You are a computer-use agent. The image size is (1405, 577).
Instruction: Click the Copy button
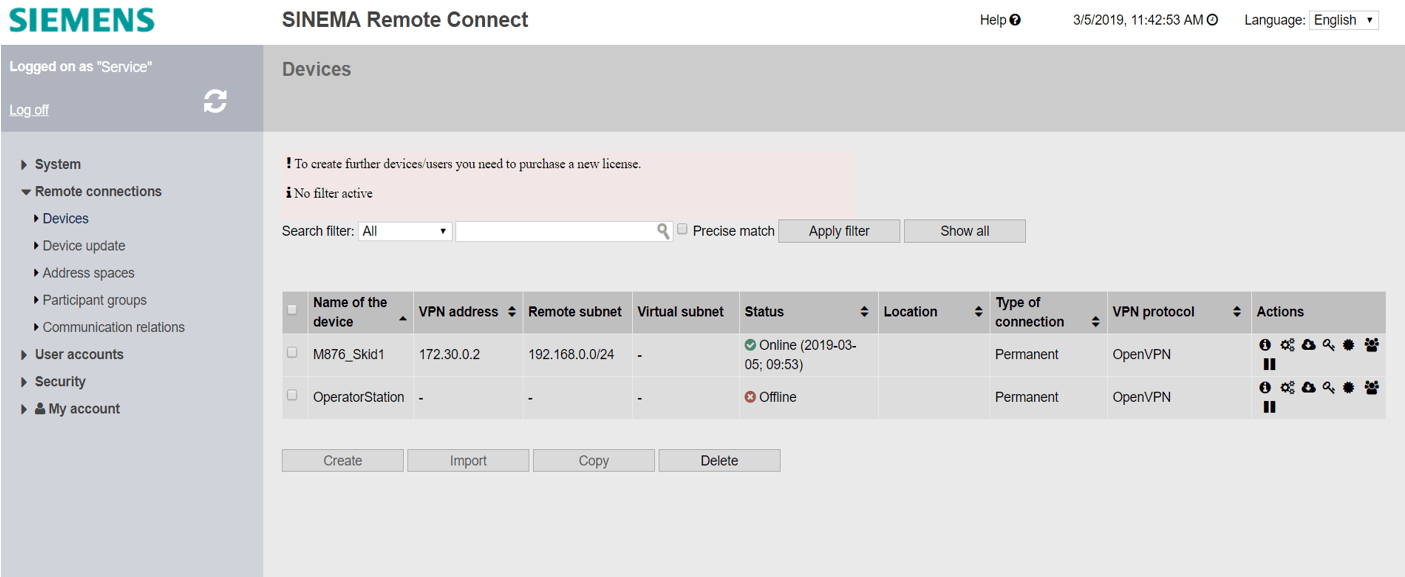[594, 461]
